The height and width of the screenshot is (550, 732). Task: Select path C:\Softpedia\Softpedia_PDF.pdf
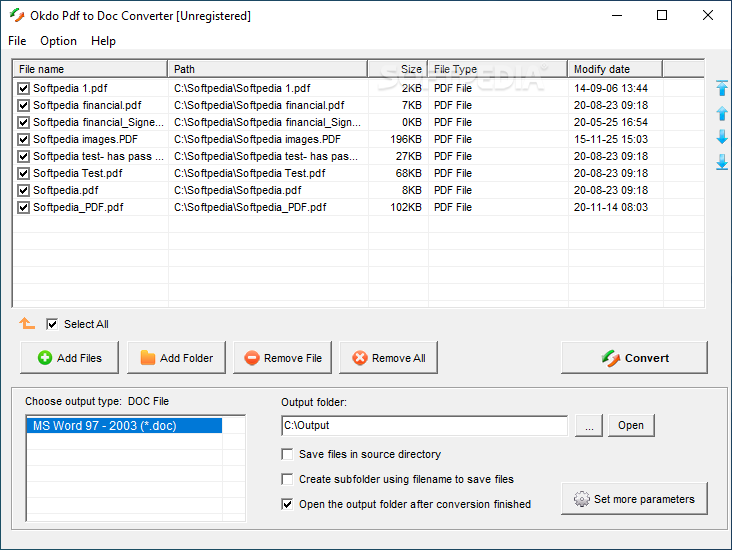click(x=250, y=207)
